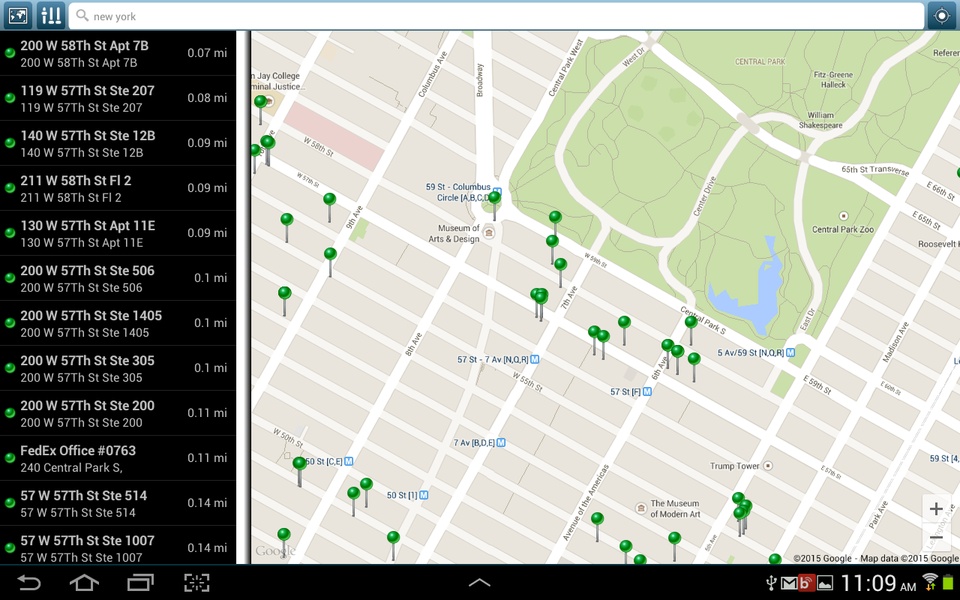The height and width of the screenshot is (600, 960).
Task: Tap the red b notification icon
Action: pos(806,583)
